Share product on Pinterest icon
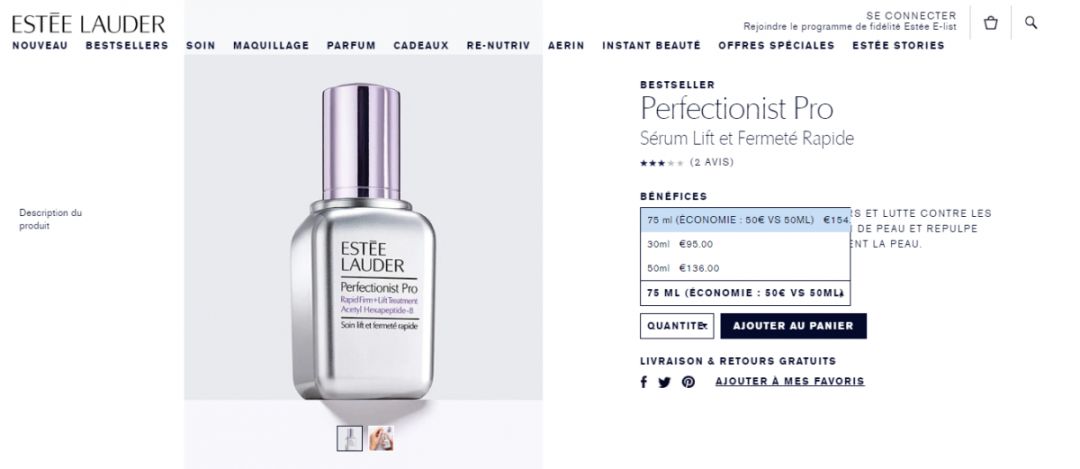 (x=688, y=382)
